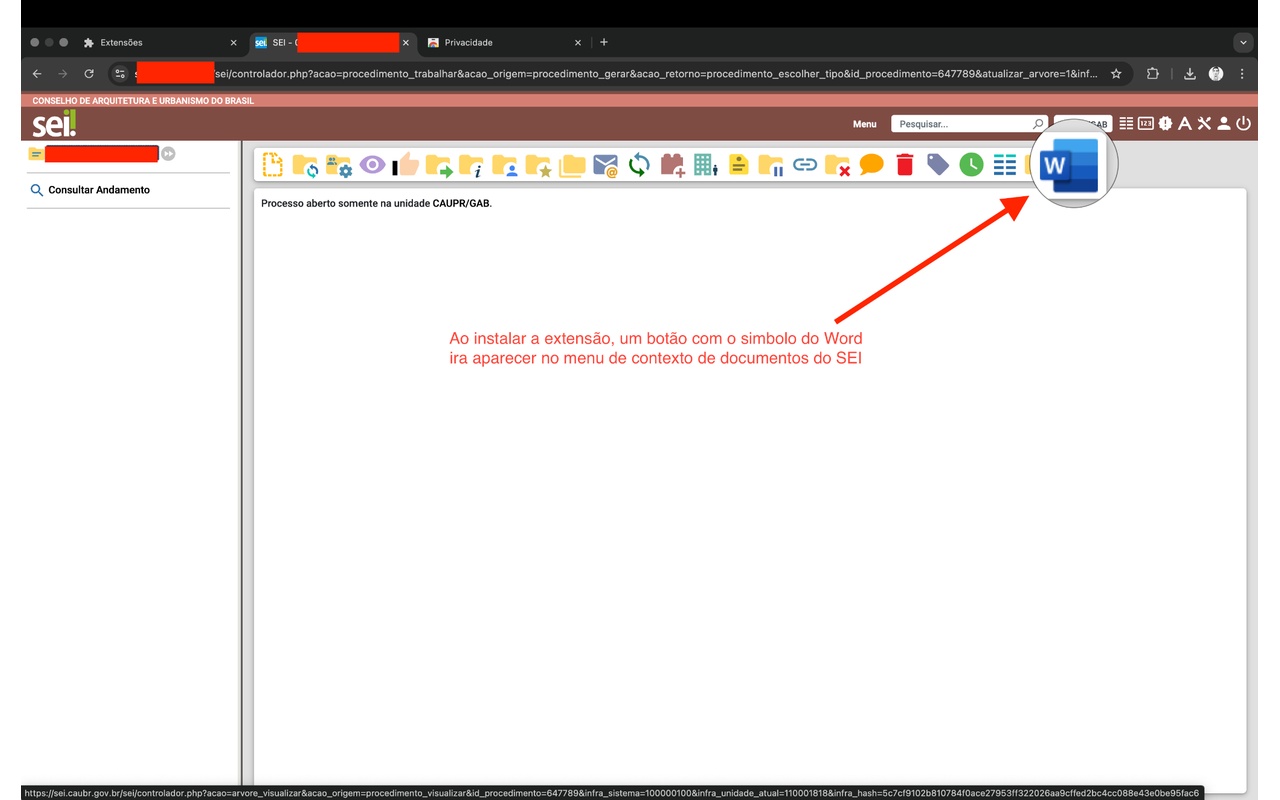Click the browser forward arrow
Viewport: 1280px width, 800px height.
[x=63, y=74]
